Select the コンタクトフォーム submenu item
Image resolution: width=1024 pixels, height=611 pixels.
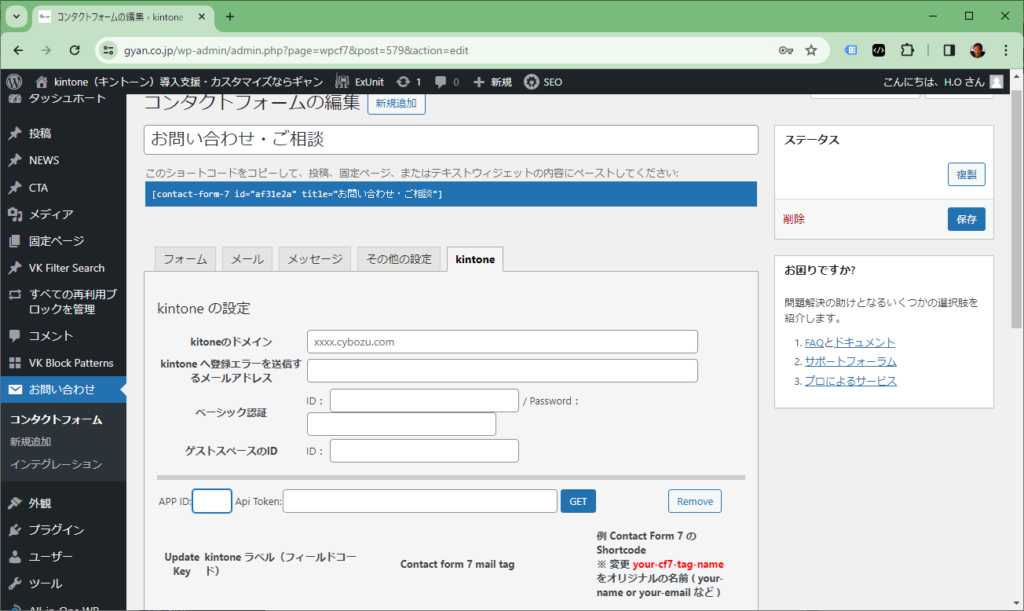point(56,420)
